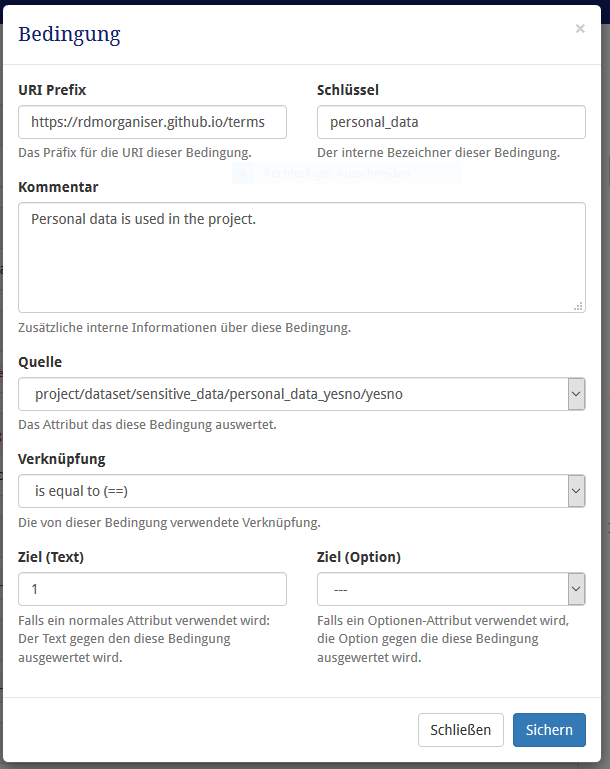Place cursor in the Kommentar text area
This screenshot has height=769, width=610.
point(302,257)
